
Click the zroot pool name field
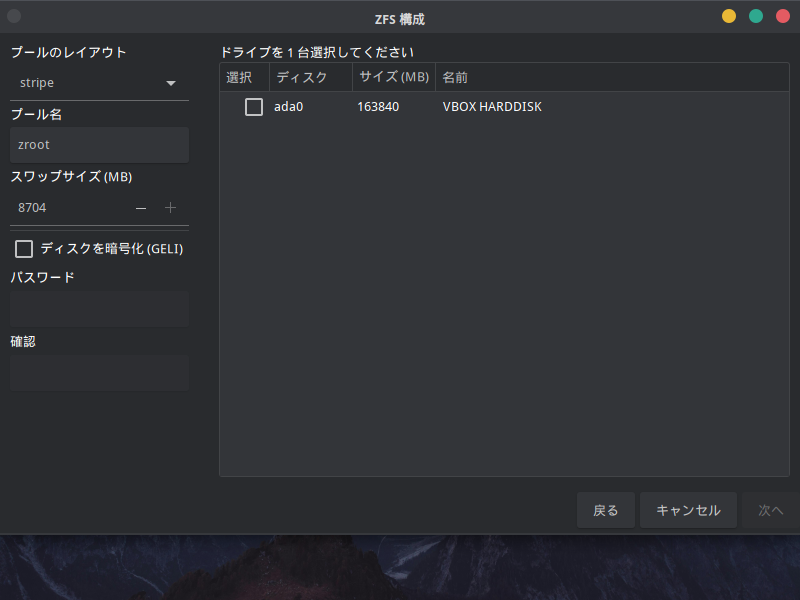(x=99, y=145)
